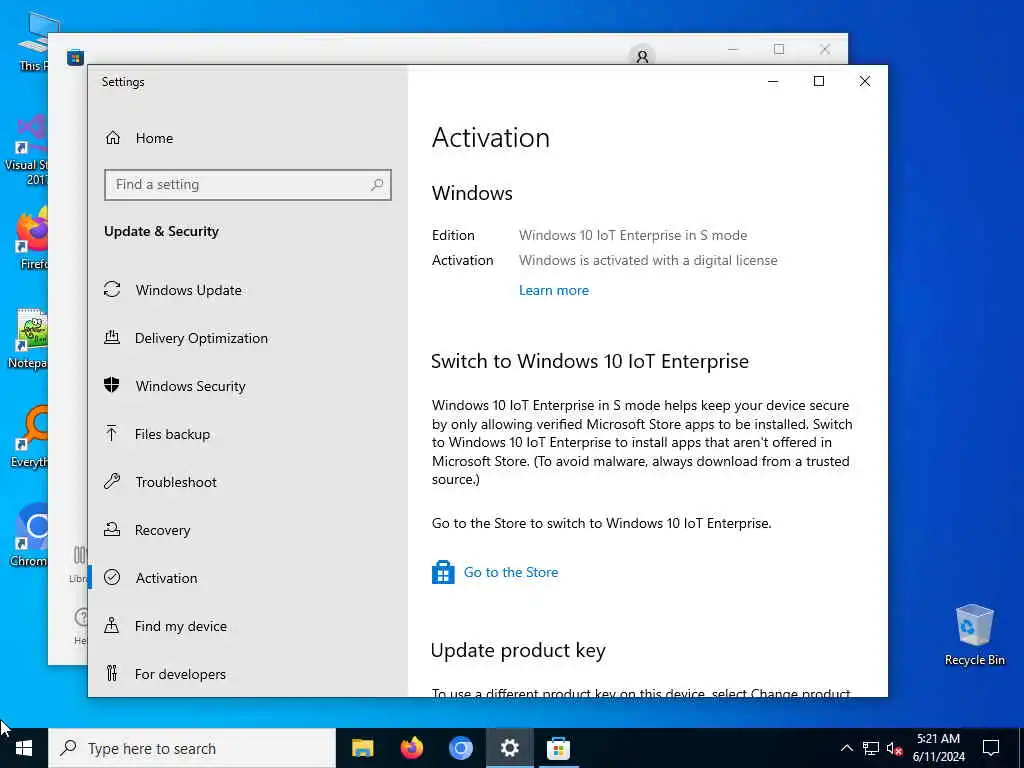Open Home in Settings sidebar
Viewport: 1024px width, 768px height.
(248, 138)
